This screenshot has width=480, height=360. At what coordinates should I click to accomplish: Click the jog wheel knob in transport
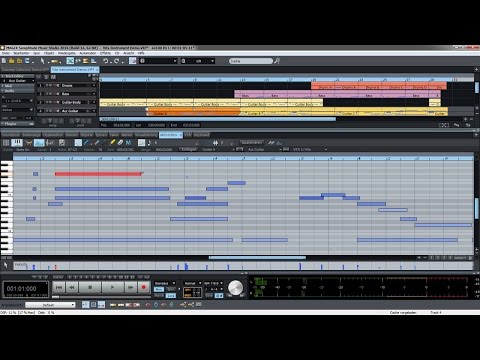tap(236, 288)
